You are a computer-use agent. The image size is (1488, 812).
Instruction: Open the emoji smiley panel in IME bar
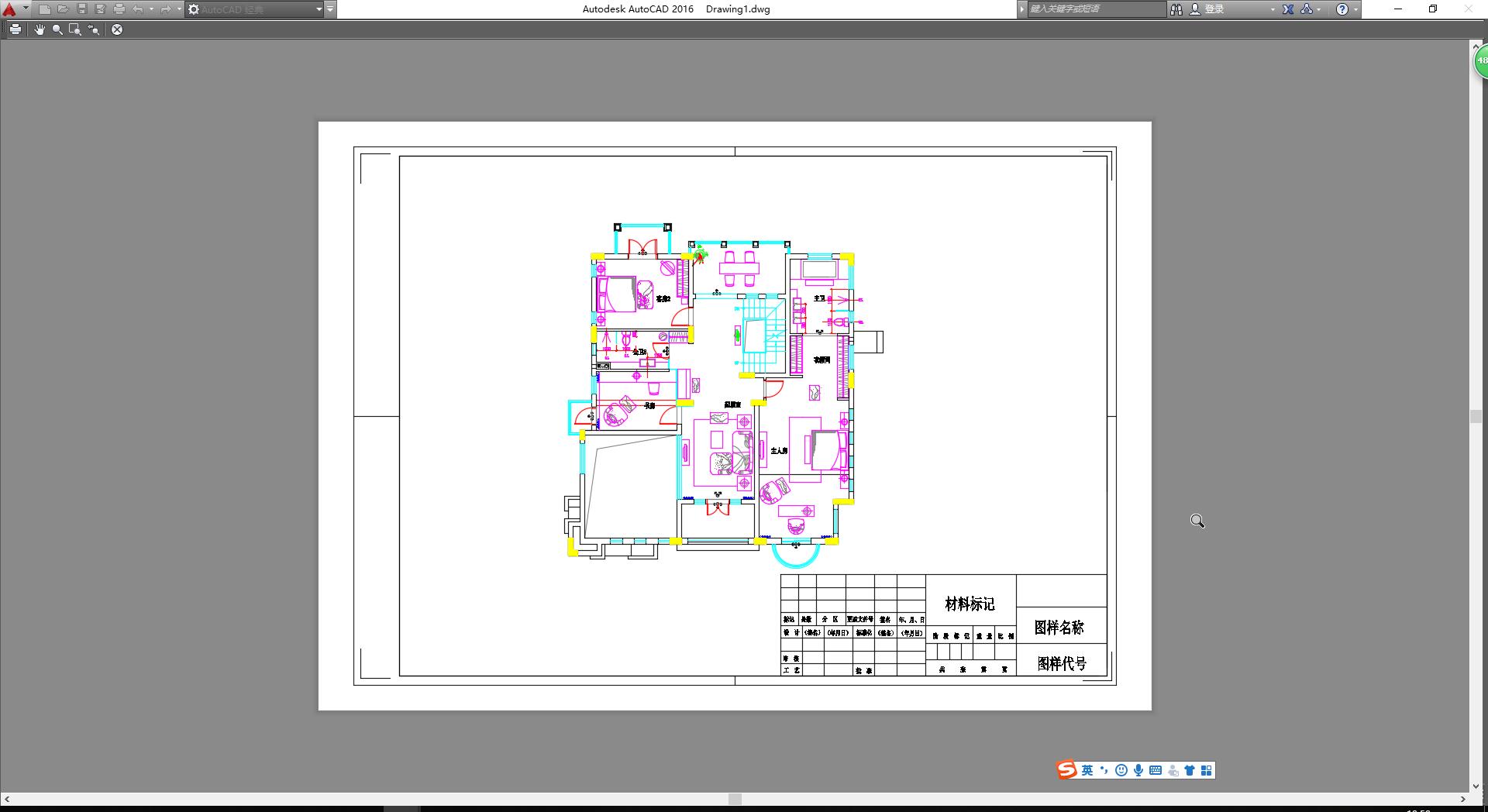pos(1121,770)
